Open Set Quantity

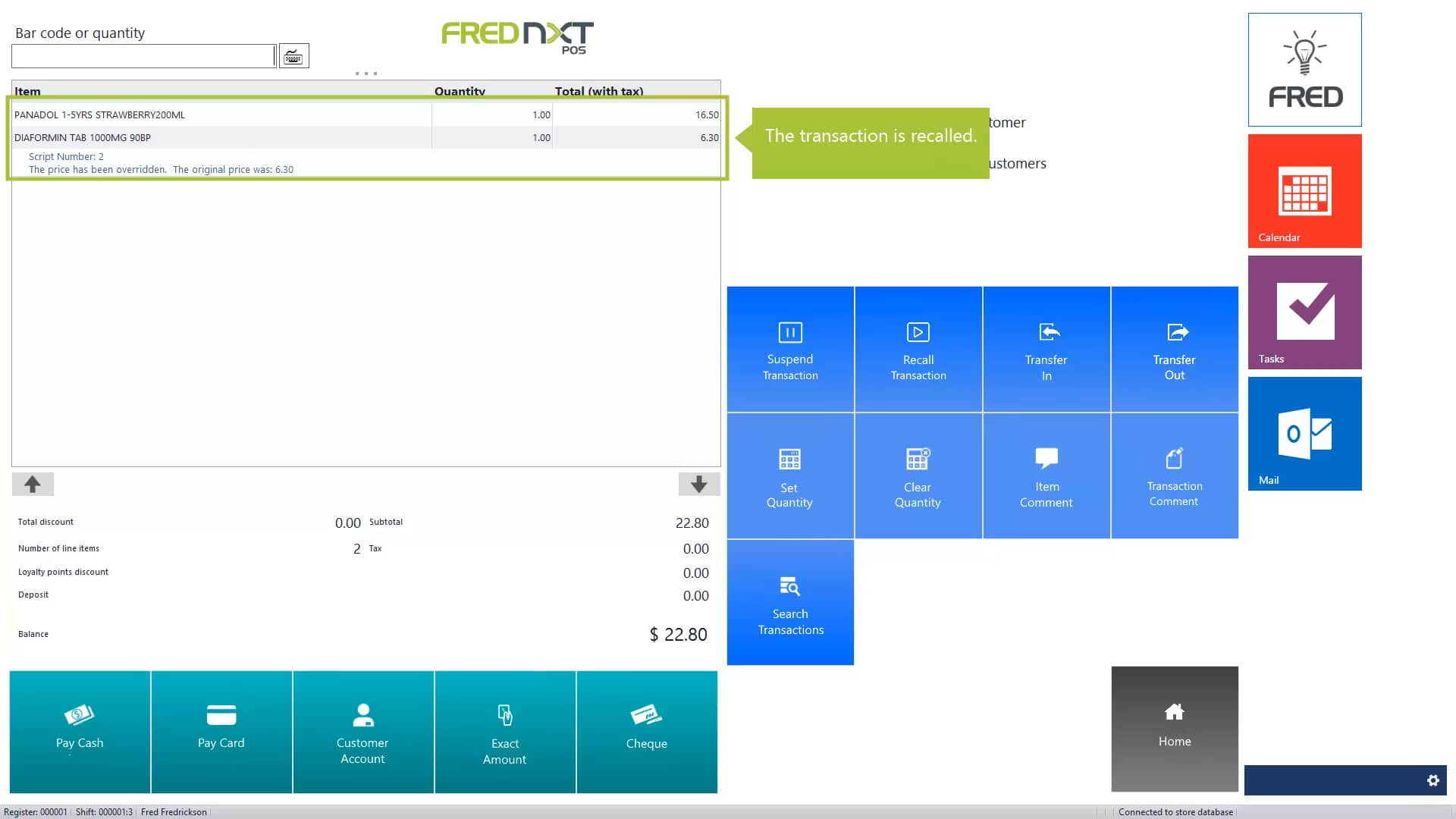coord(789,476)
